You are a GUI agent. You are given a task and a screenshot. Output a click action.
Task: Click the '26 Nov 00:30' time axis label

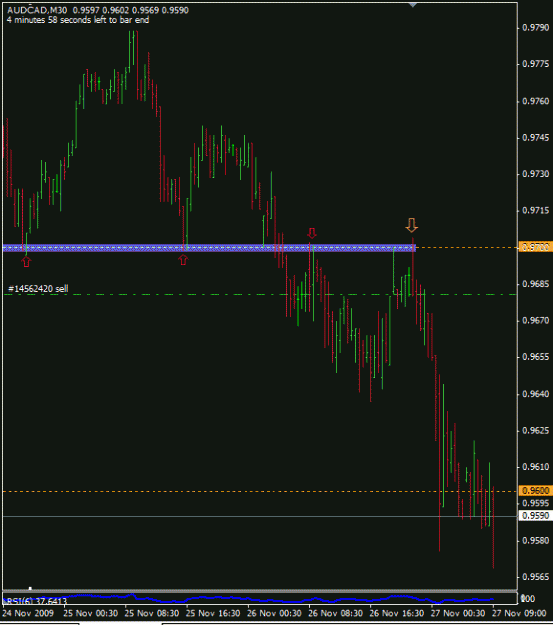coord(274,613)
